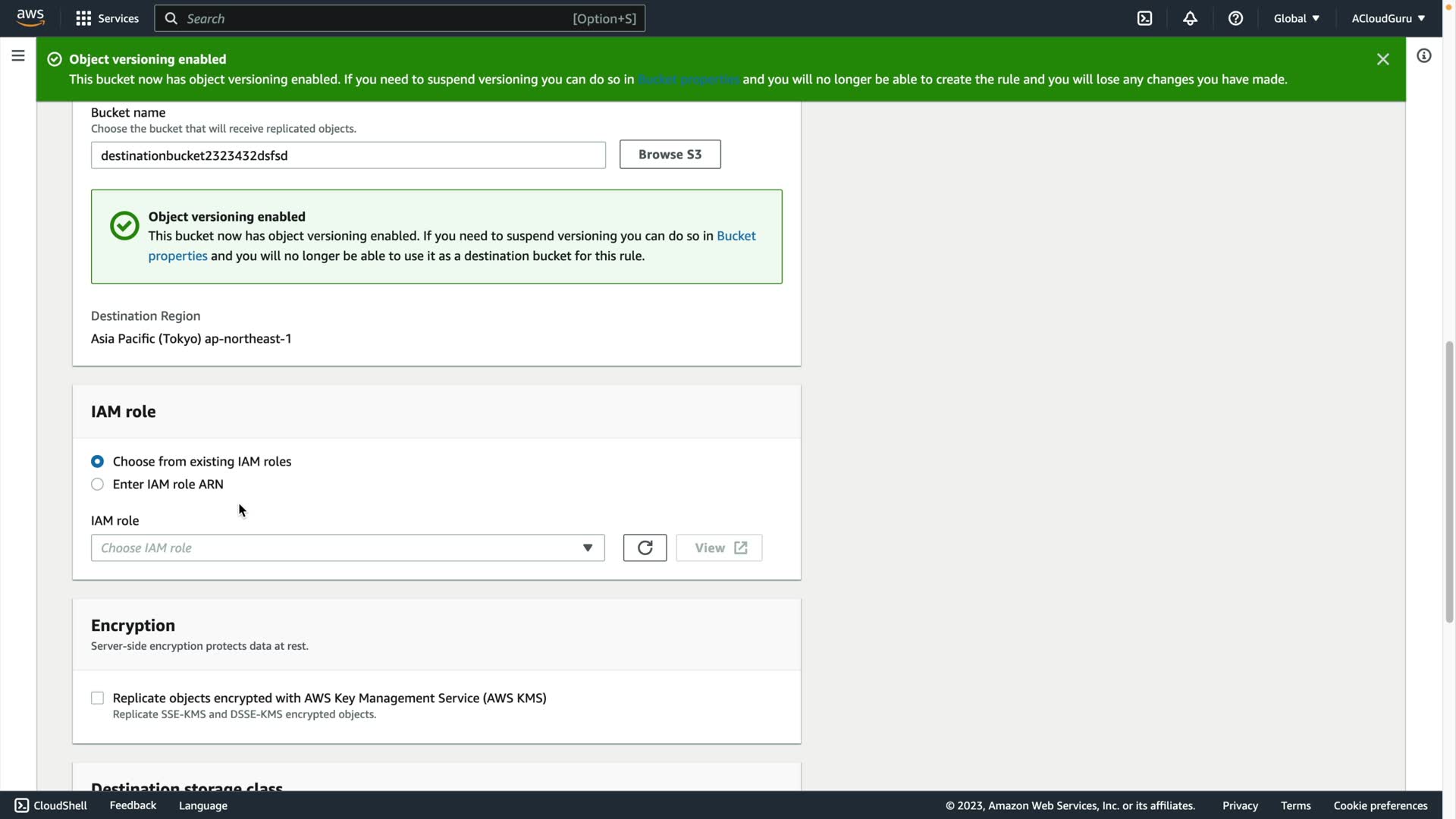1456x819 pixels.
Task: Select Enter IAM role ARN option
Action: 98,485
